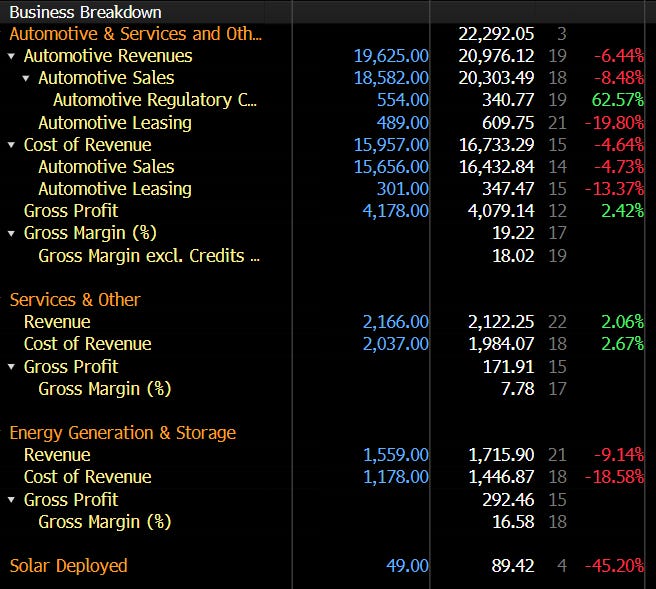Screen dimensions: 656x589
Task: Select the Solar Deployed row label
Action: tap(68, 566)
